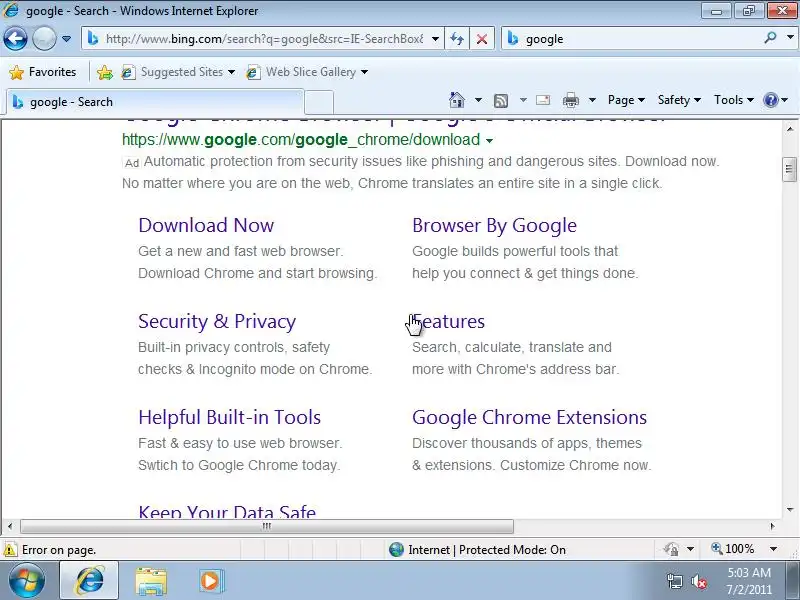The height and width of the screenshot is (600, 800).
Task: Open the Tools menu
Action: (734, 100)
